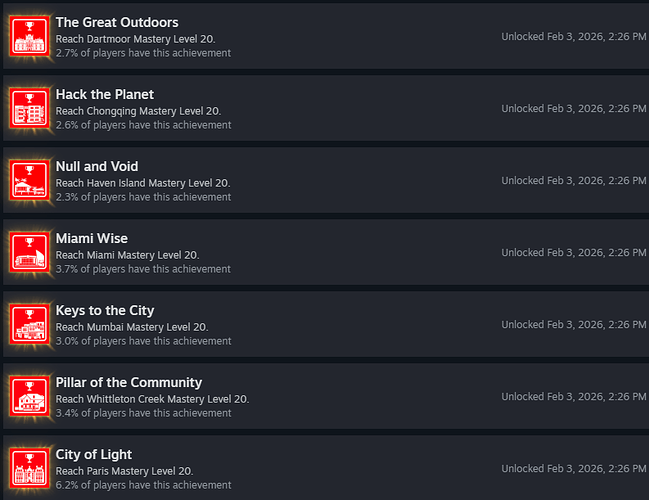The image size is (649, 500).
Task: Click the Miami Wise unlocked date
Action: tap(573, 252)
